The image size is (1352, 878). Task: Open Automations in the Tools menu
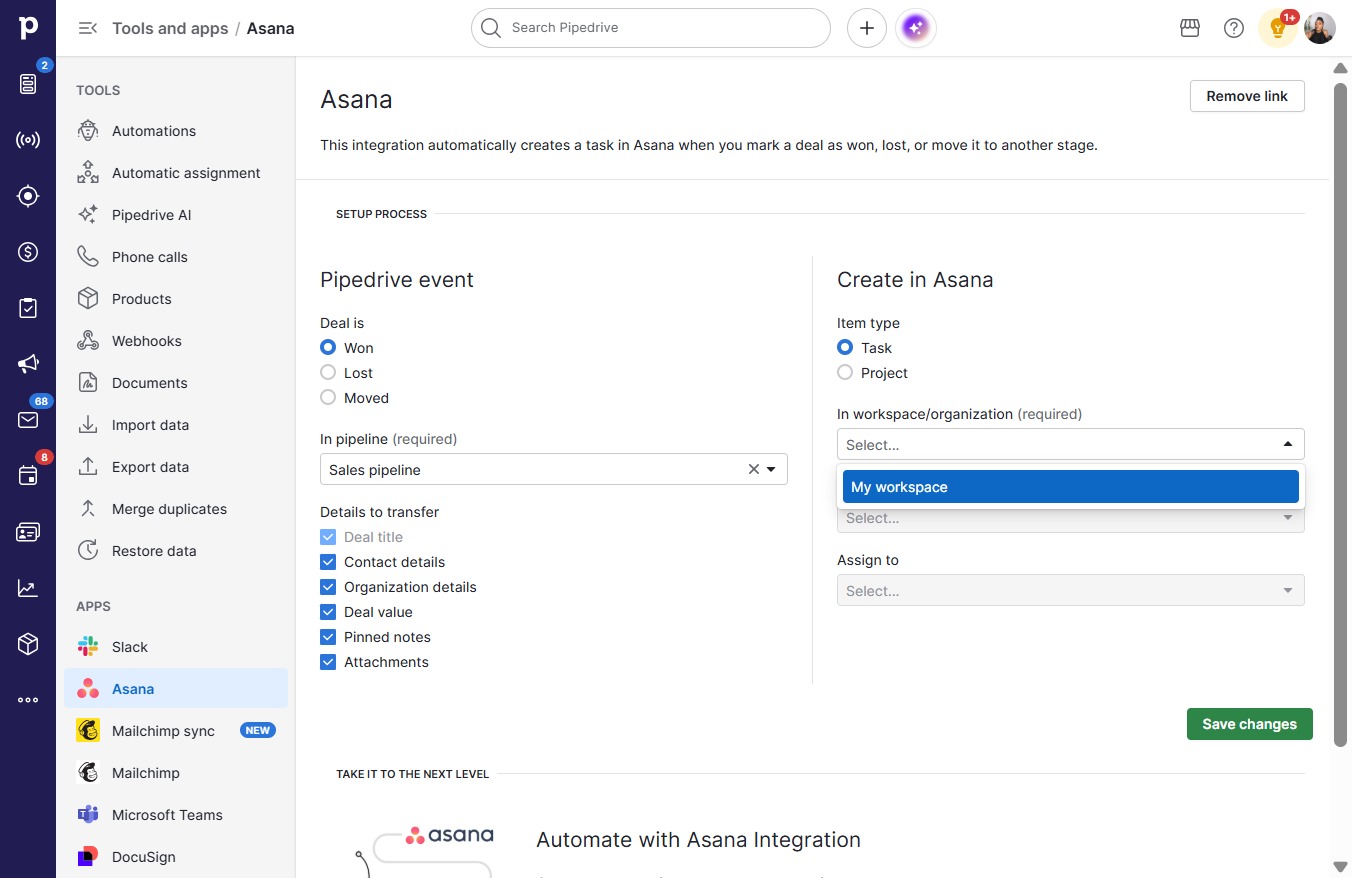[x=176, y=131]
